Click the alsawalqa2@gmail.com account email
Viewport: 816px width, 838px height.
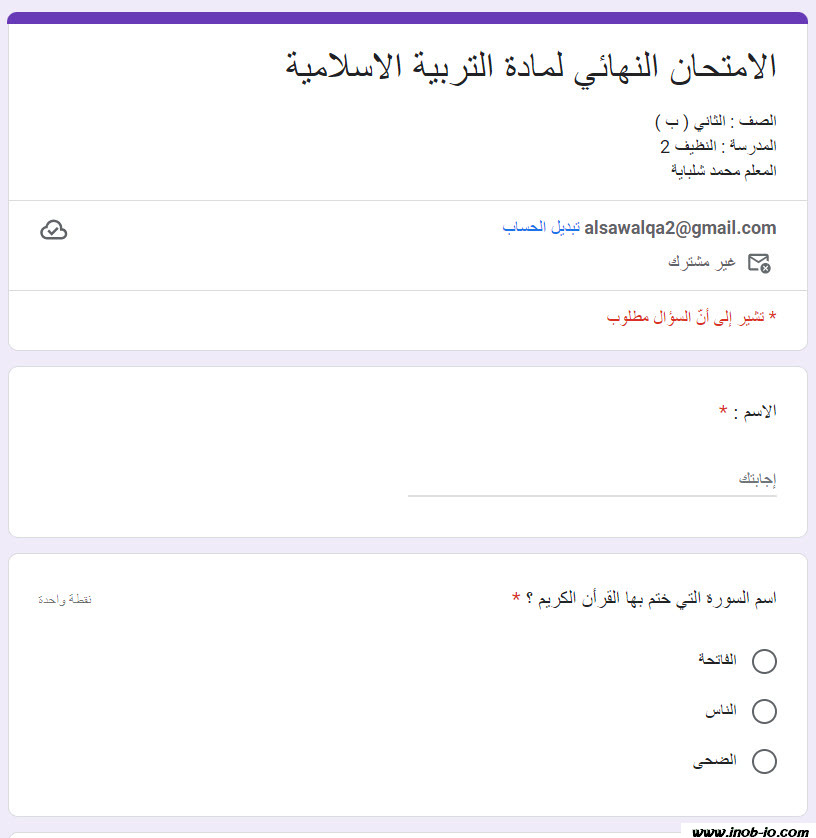tap(680, 228)
